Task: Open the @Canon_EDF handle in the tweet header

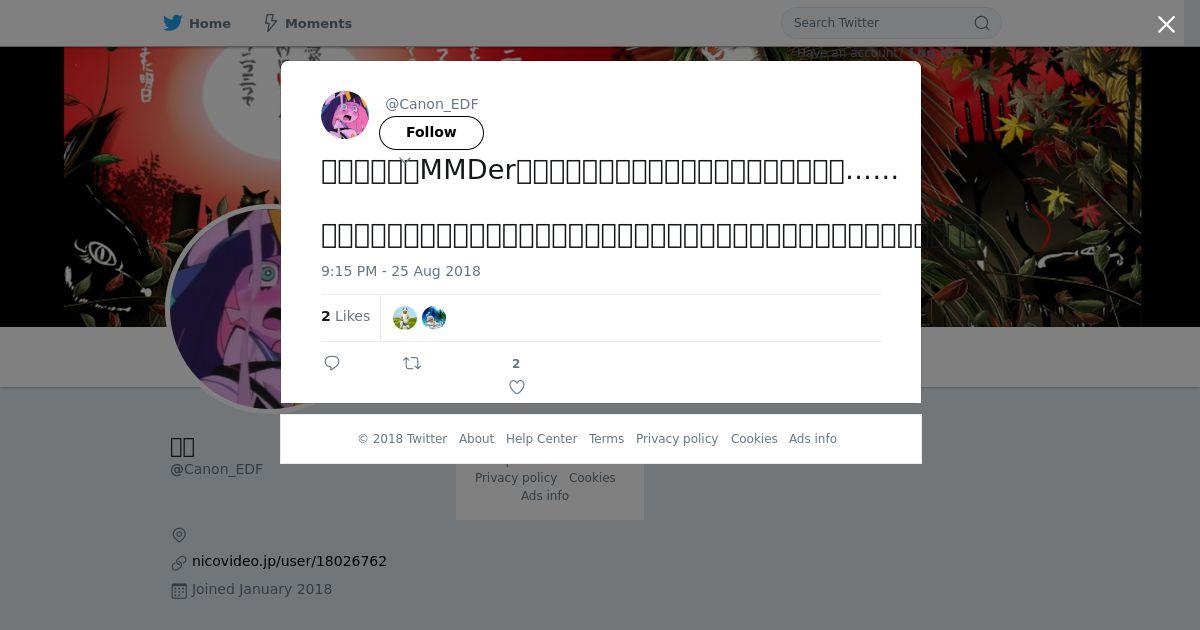Action: [432, 104]
